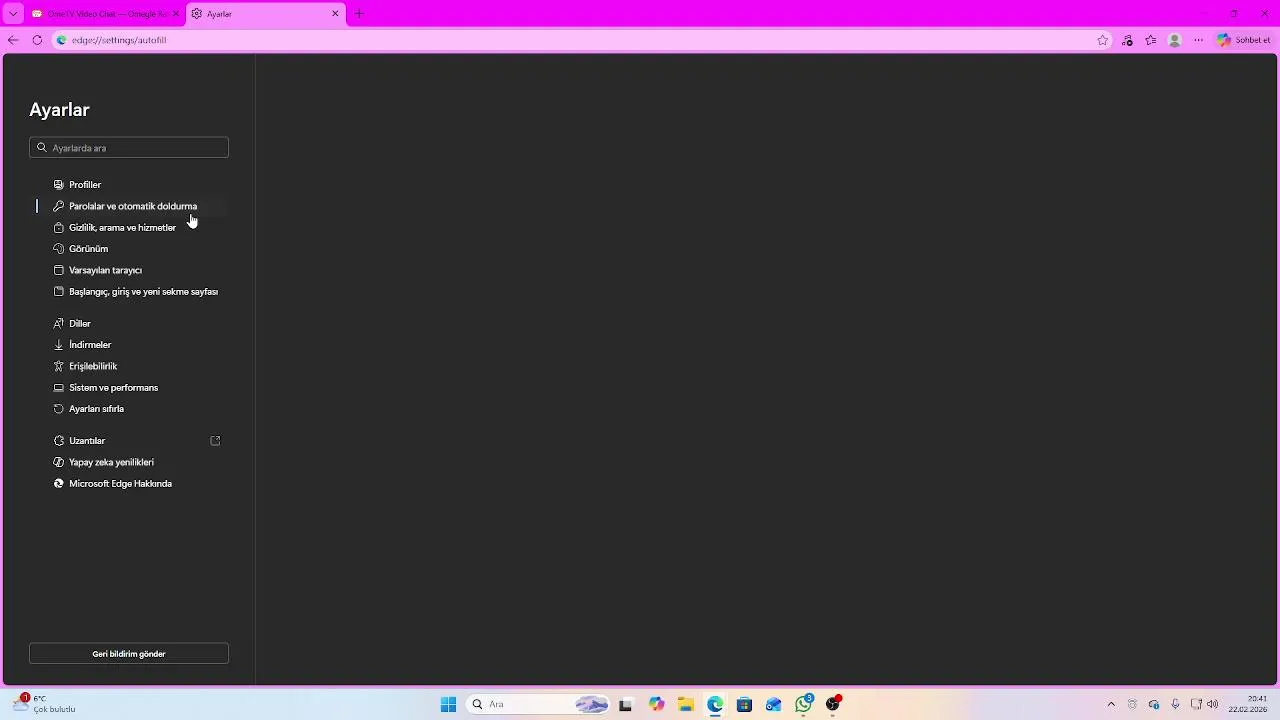Click the İndirmeler download arrow icon

click(59, 345)
